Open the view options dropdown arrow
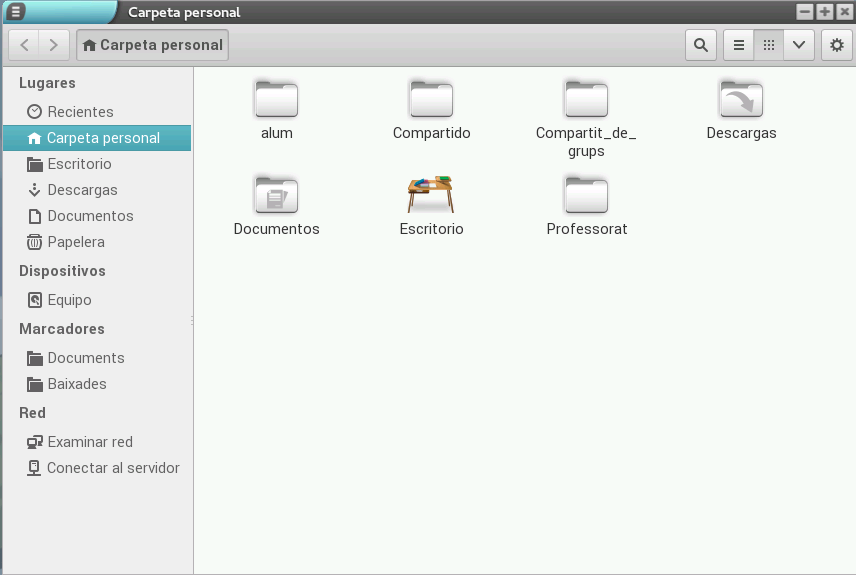The width and height of the screenshot is (856, 575). 798,45
